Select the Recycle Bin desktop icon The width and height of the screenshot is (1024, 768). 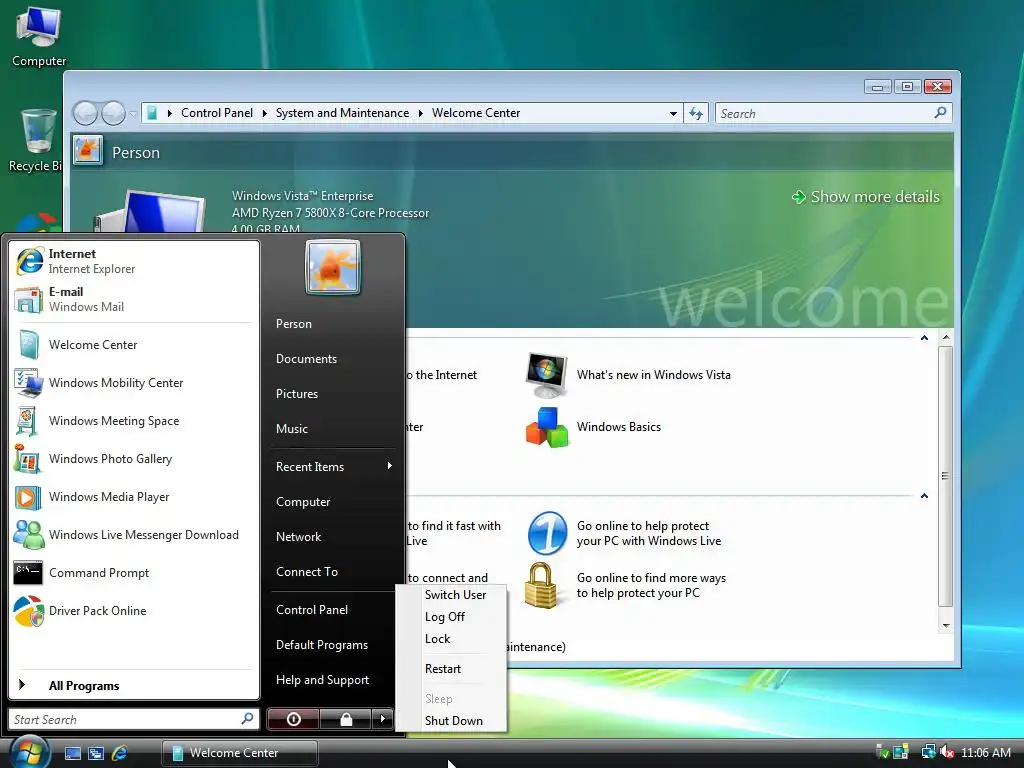pyautogui.click(x=37, y=140)
